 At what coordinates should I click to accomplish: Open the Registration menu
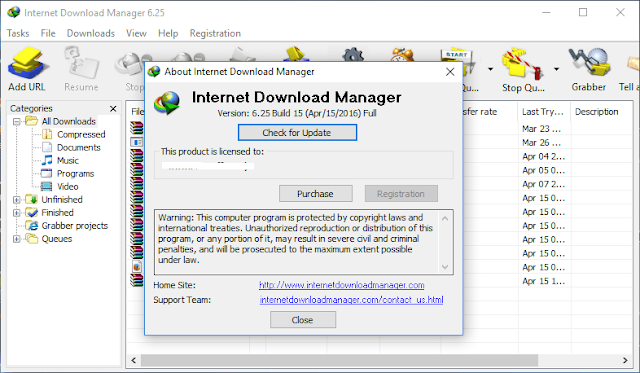tap(215, 33)
